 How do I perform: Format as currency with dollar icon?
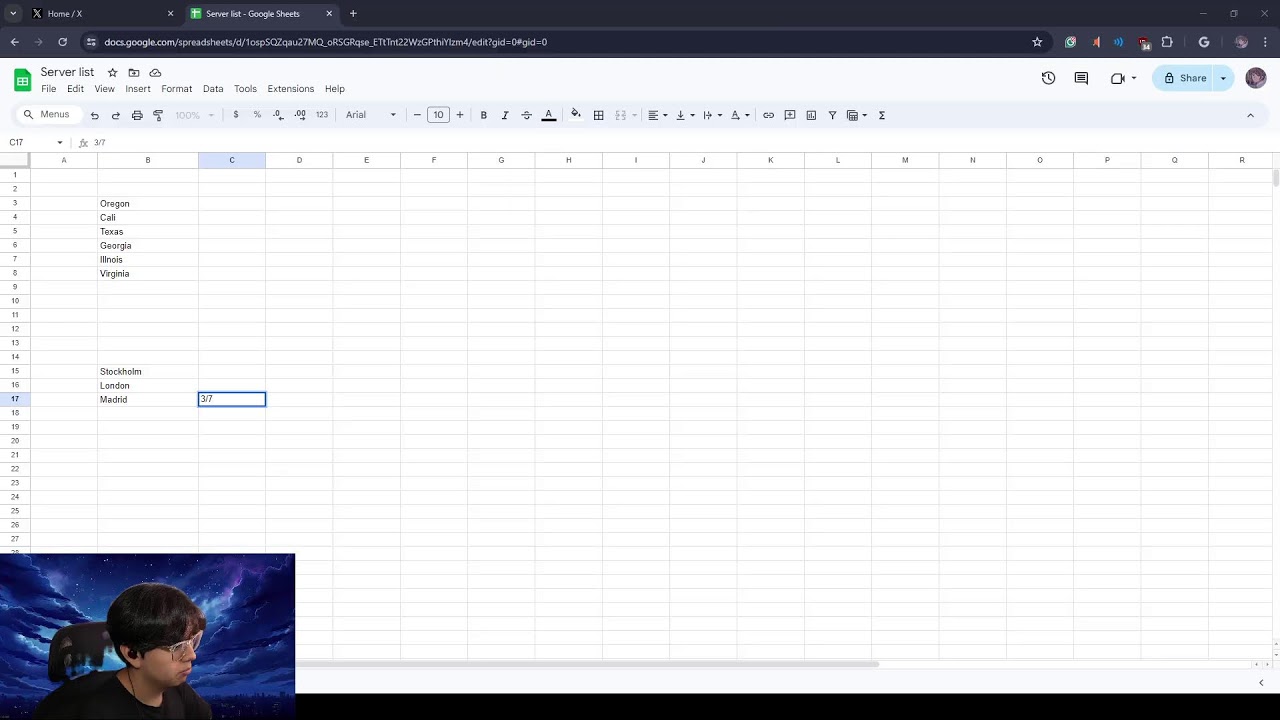pyautogui.click(x=236, y=115)
